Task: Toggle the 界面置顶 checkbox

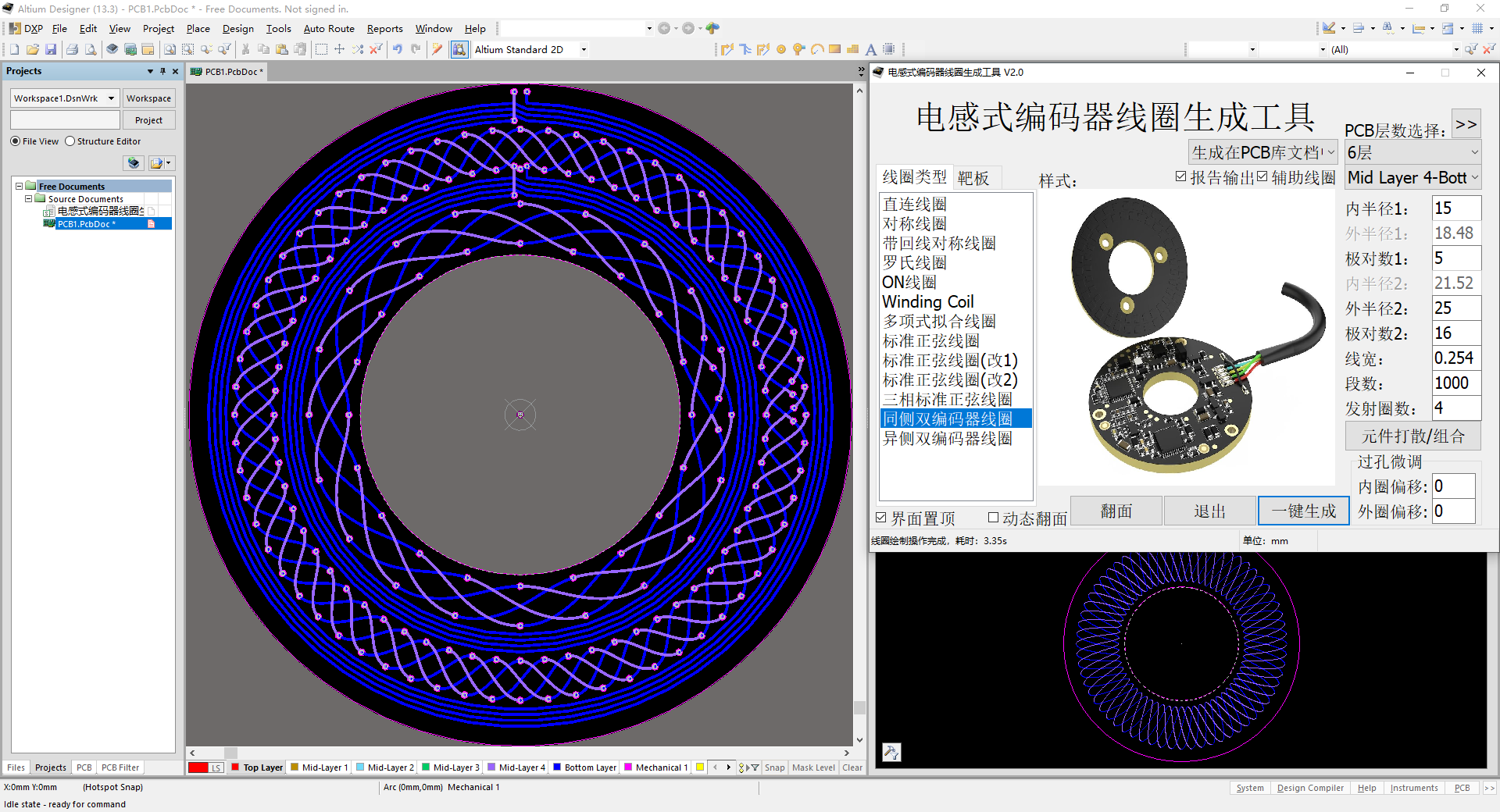Action: pyautogui.click(x=881, y=518)
